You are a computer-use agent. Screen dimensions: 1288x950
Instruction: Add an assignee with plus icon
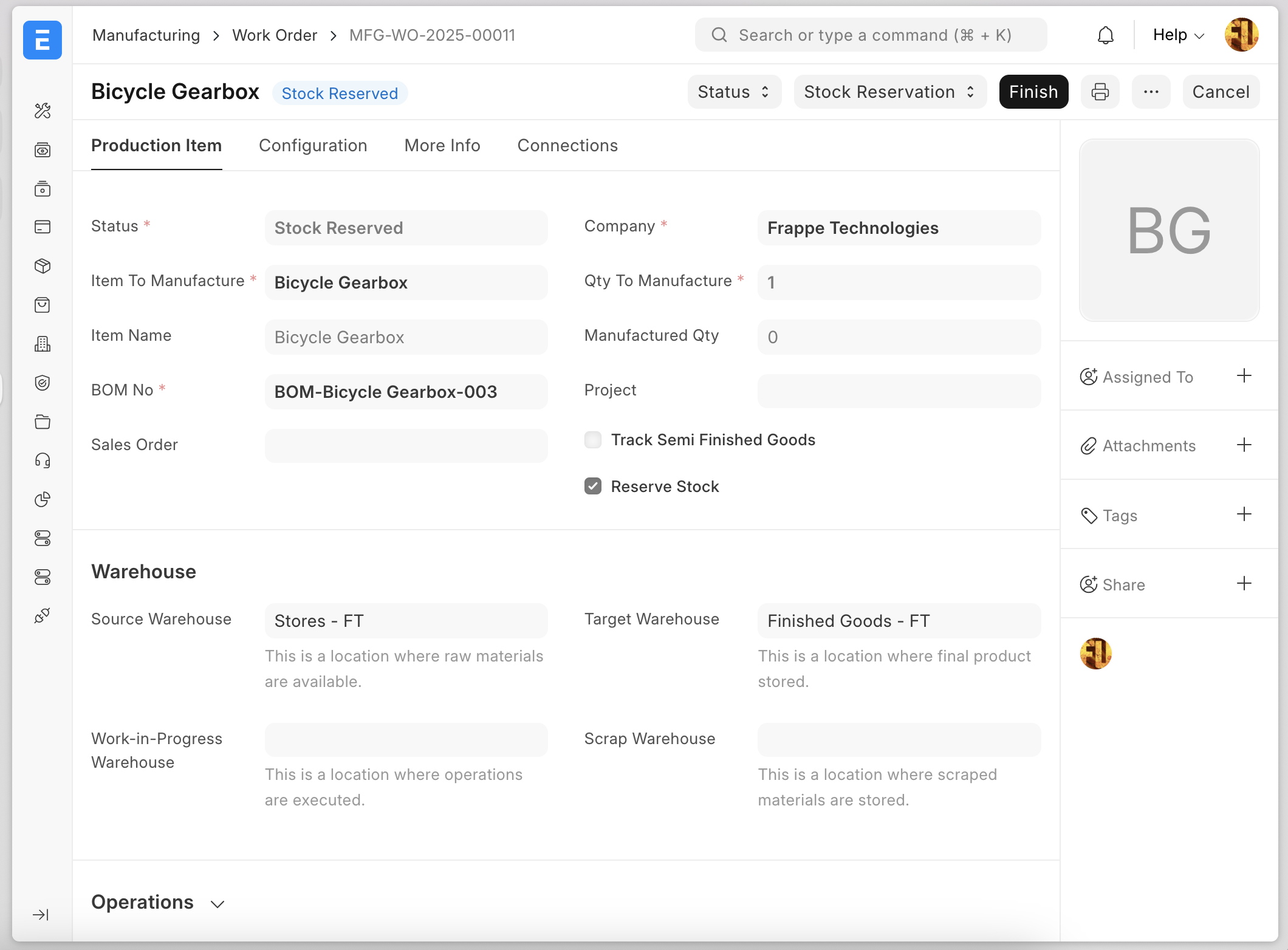1244,376
